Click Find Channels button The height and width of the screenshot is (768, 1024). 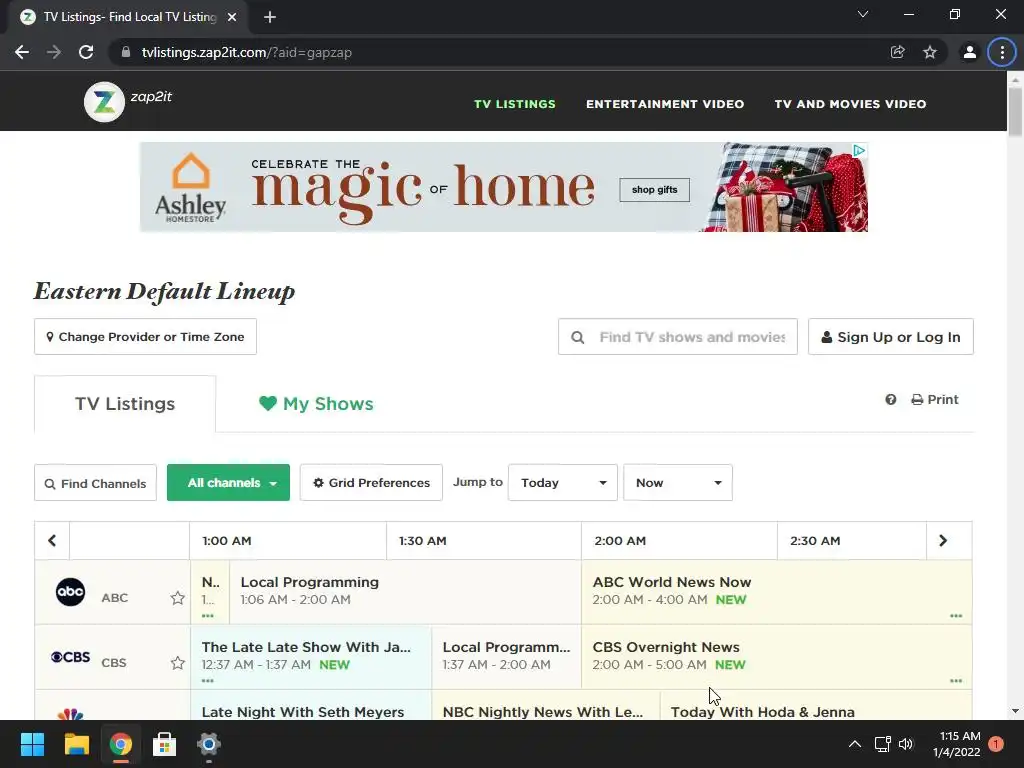tap(95, 483)
